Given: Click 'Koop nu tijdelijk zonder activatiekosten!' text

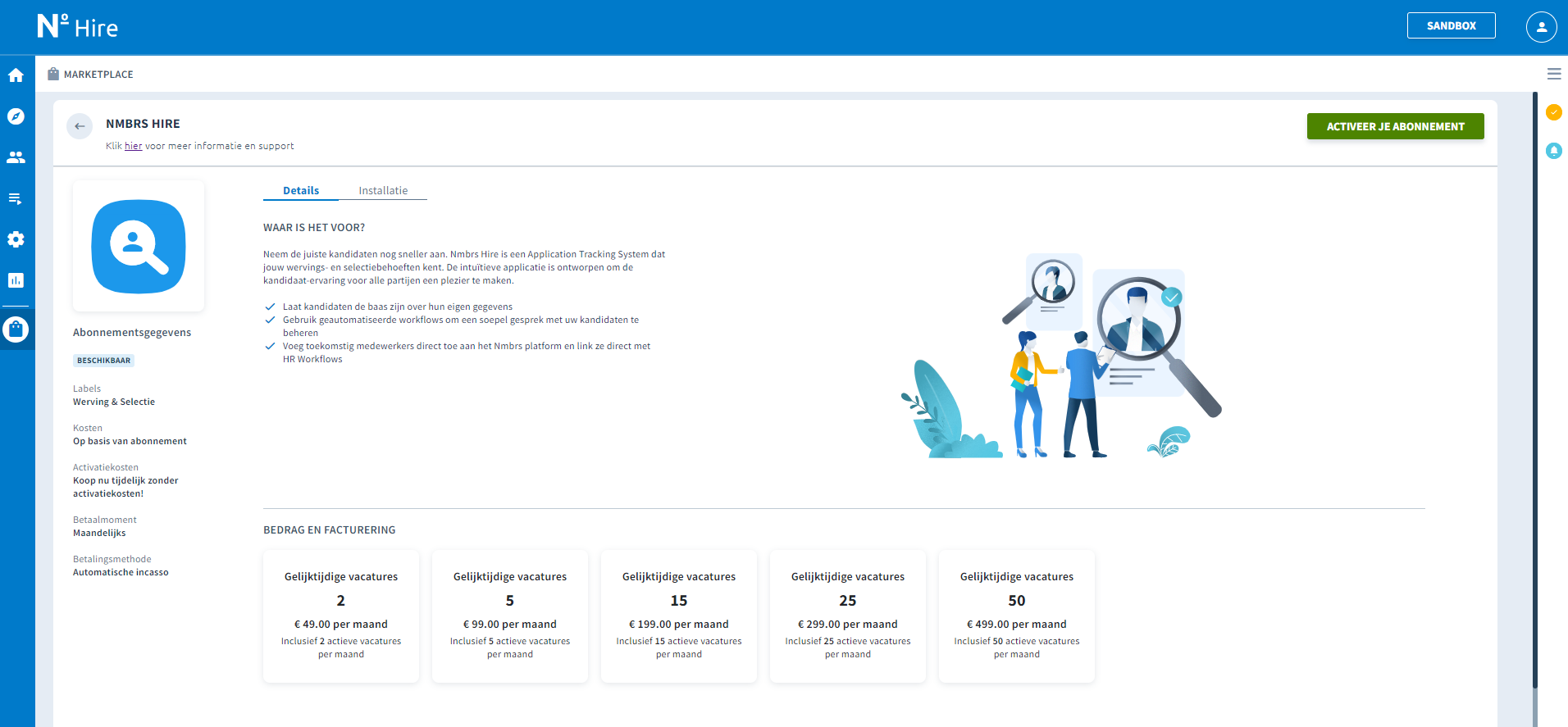Looking at the screenshot, I should [x=125, y=487].
